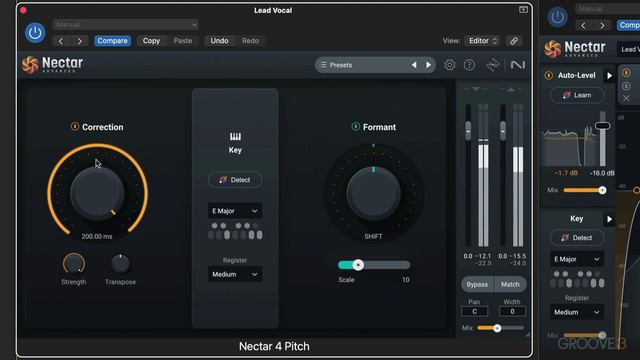Image resolution: width=640 pixels, height=360 pixels.
Task: Click the Compare button
Action: [x=112, y=41]
